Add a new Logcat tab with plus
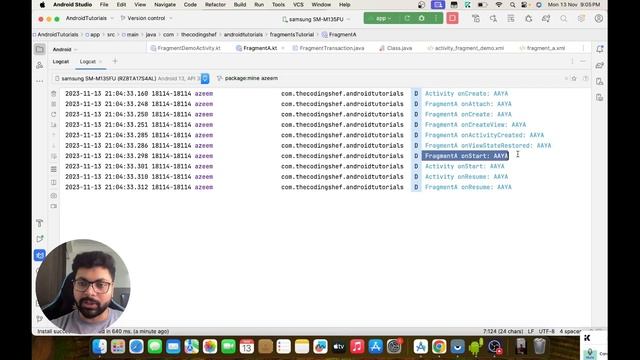The image size is (640, 360). pos(115,61)
